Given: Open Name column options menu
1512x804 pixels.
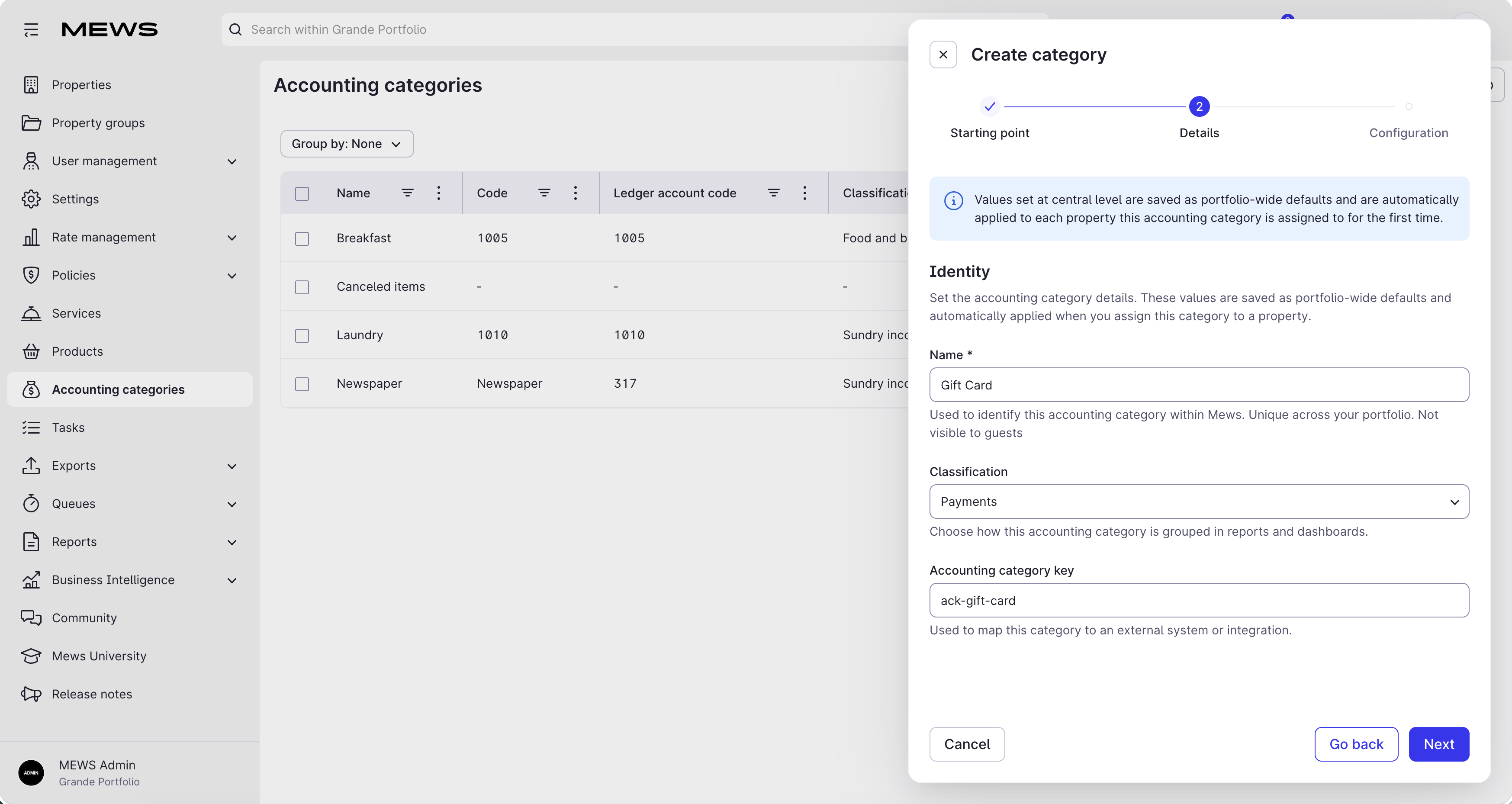Looking at the screenshot, I should [x=438, y=193].
